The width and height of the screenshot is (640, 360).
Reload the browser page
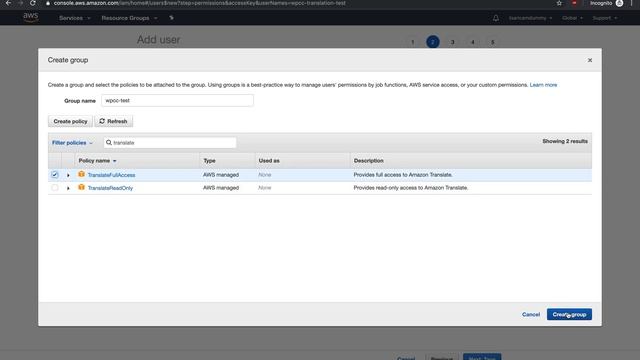tap(33, 3)
